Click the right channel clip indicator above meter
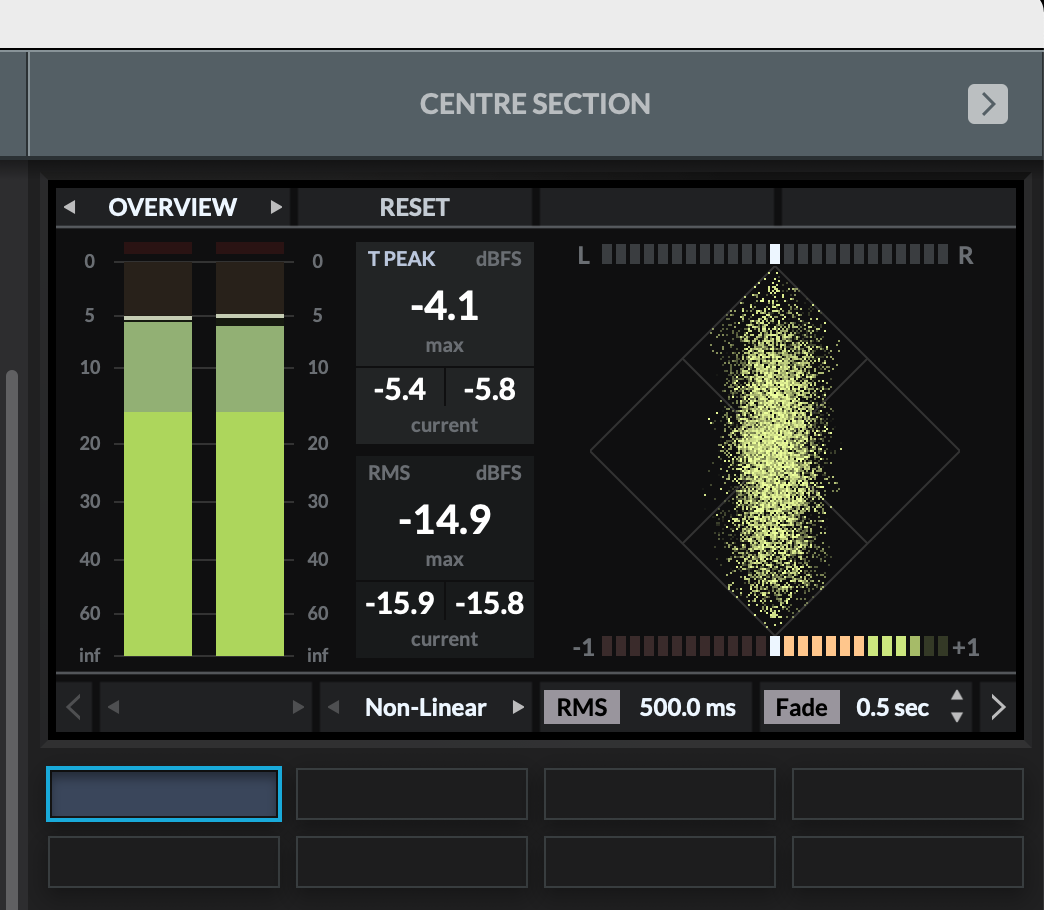 [250, 248]
